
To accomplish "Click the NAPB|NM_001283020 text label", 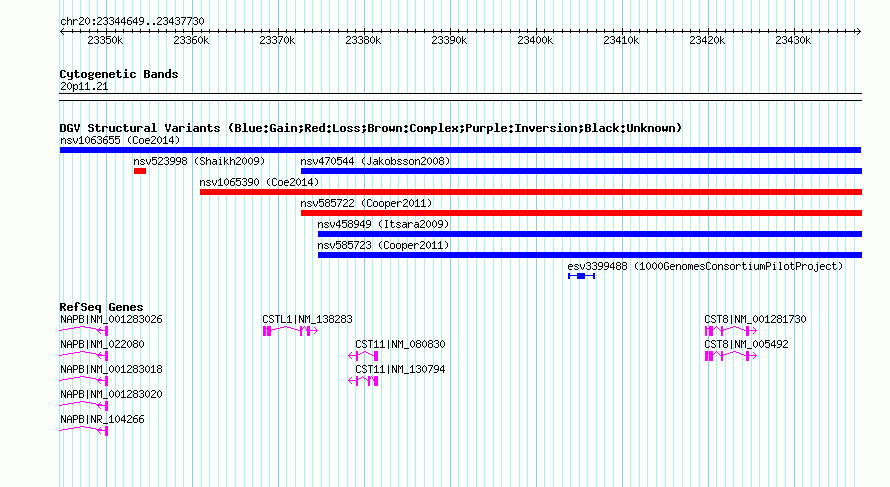I will click(x=111, y=394).
